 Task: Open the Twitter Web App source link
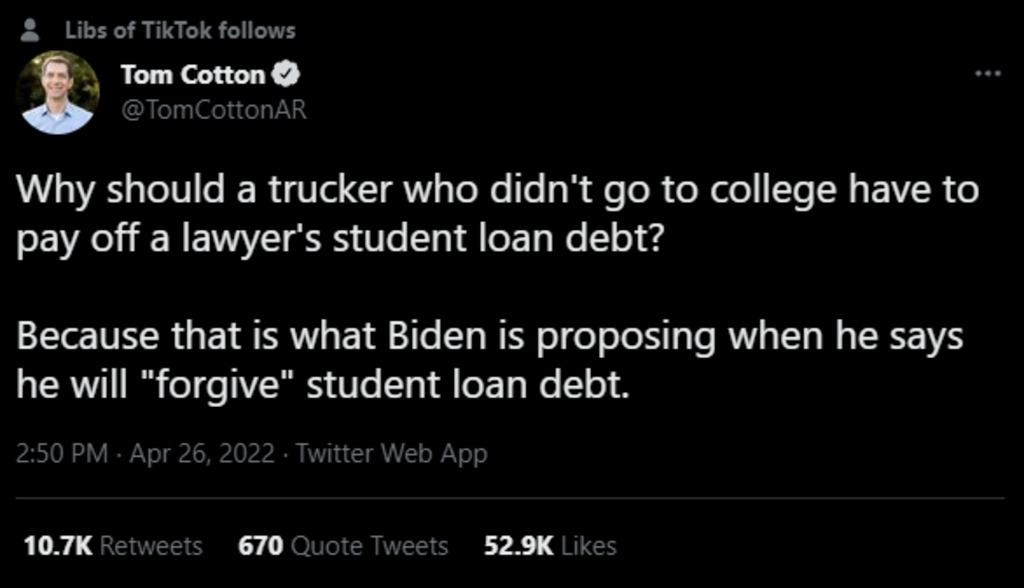pyautogui.click(x=392, y=454)
